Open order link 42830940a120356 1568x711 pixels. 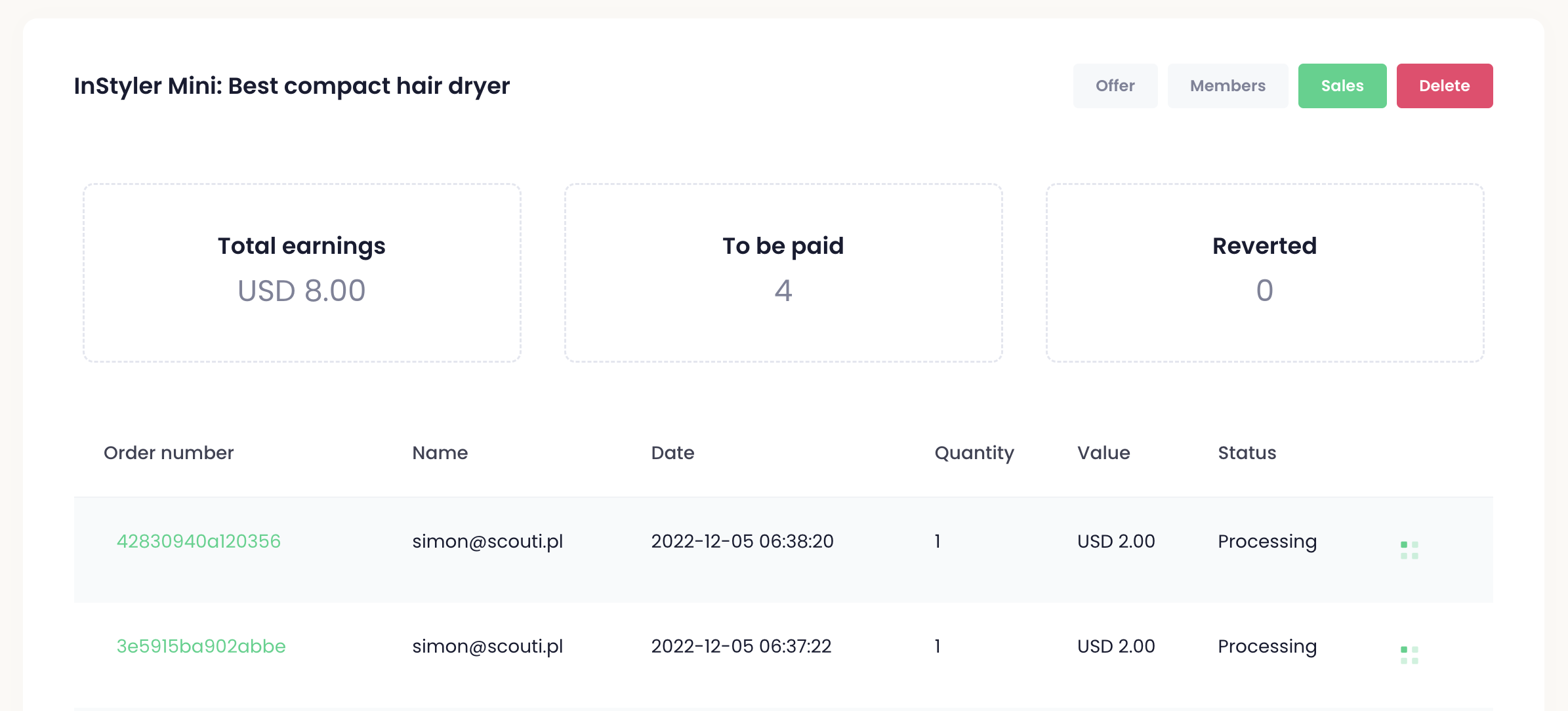tap(198, 541)
